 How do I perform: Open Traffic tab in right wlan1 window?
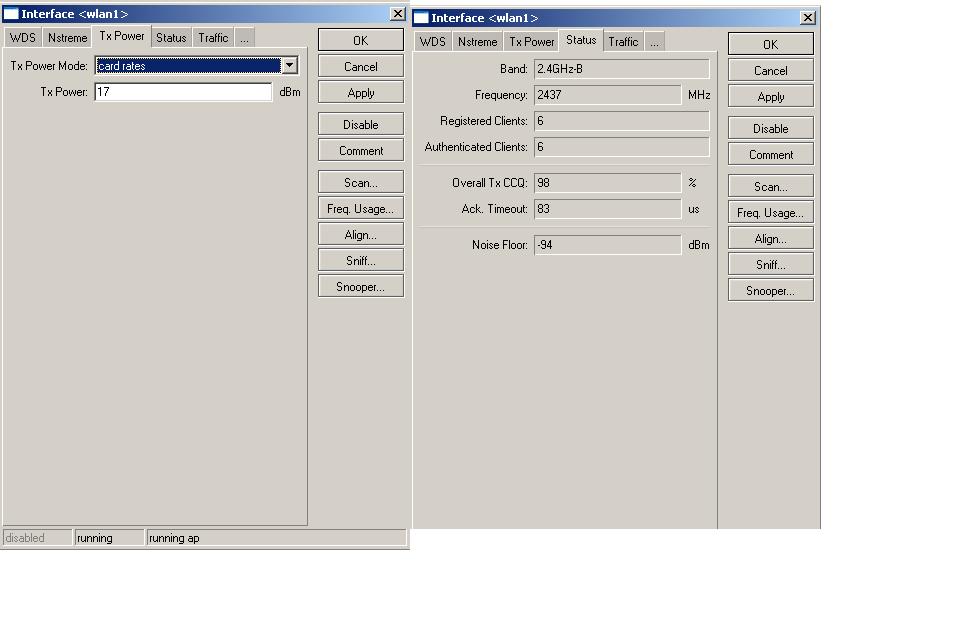pos(623,42)
